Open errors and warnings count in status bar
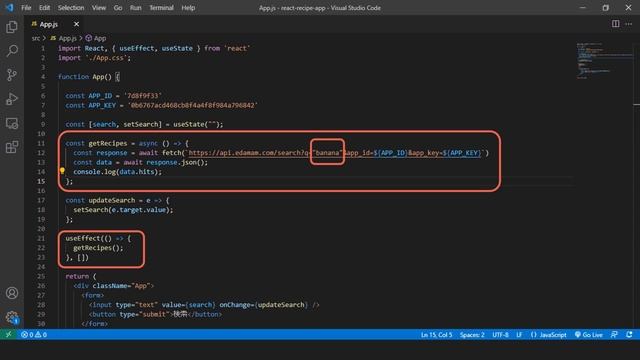This screenshot has width=640, height=360. pyautogui.click(x=34, y=335)
